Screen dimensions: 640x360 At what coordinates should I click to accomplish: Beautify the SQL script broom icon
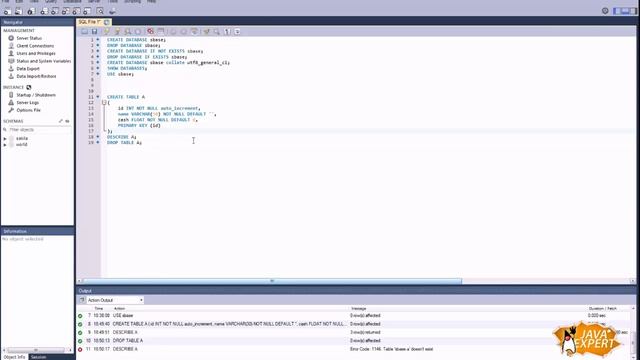(x=207, y=31)
